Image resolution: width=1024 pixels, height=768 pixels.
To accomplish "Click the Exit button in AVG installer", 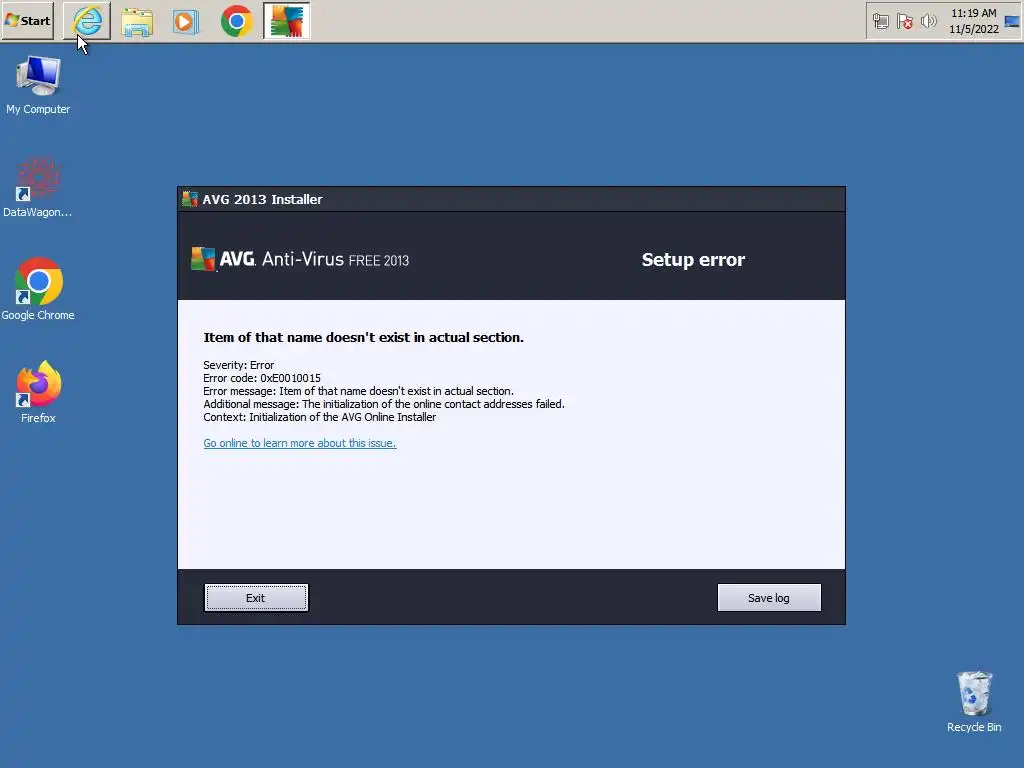I will point(256,598).
